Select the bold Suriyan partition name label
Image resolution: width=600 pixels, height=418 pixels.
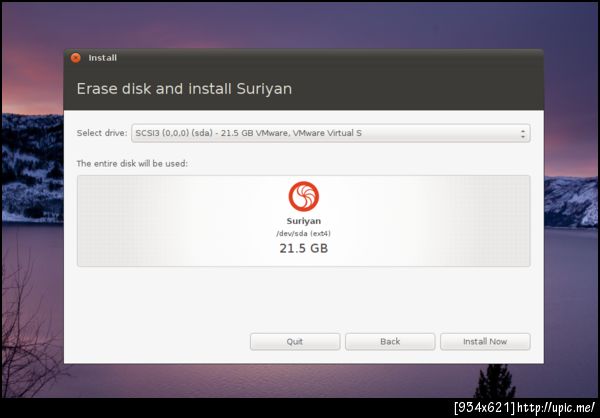pos(303,221)
